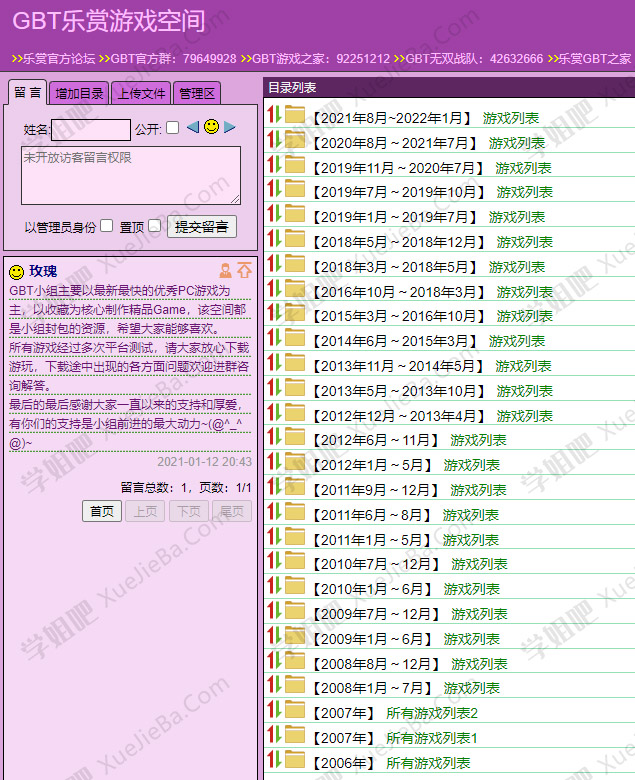Image resolution: width=635 pixels, height=780 pixels.
Task: Open 【2012年6月~11月】 游戏列表
Action: coord(410,440)
